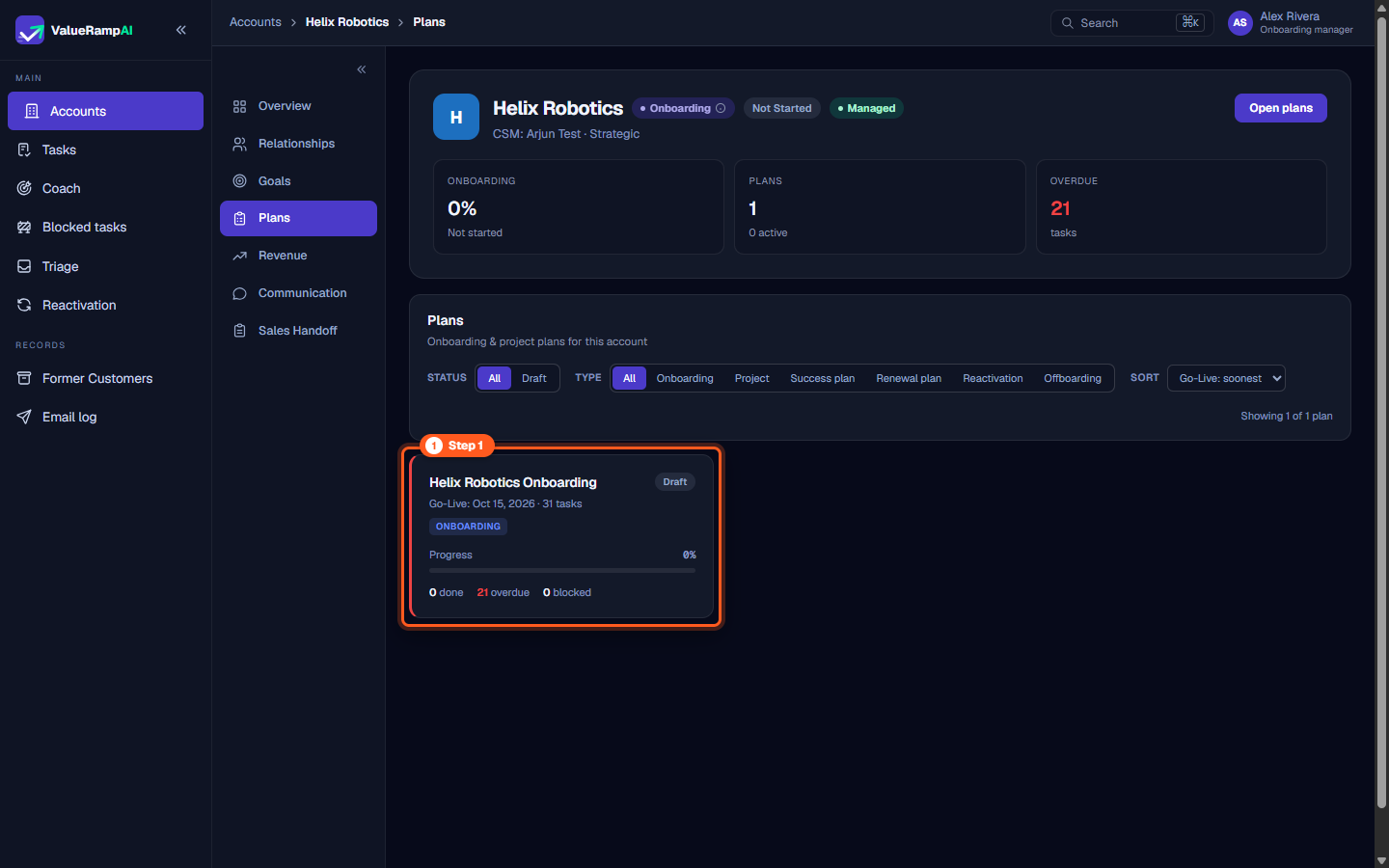Filter plans by Renewal plan type
Viewport: 1389px width, 868px height.
[909, 378]
